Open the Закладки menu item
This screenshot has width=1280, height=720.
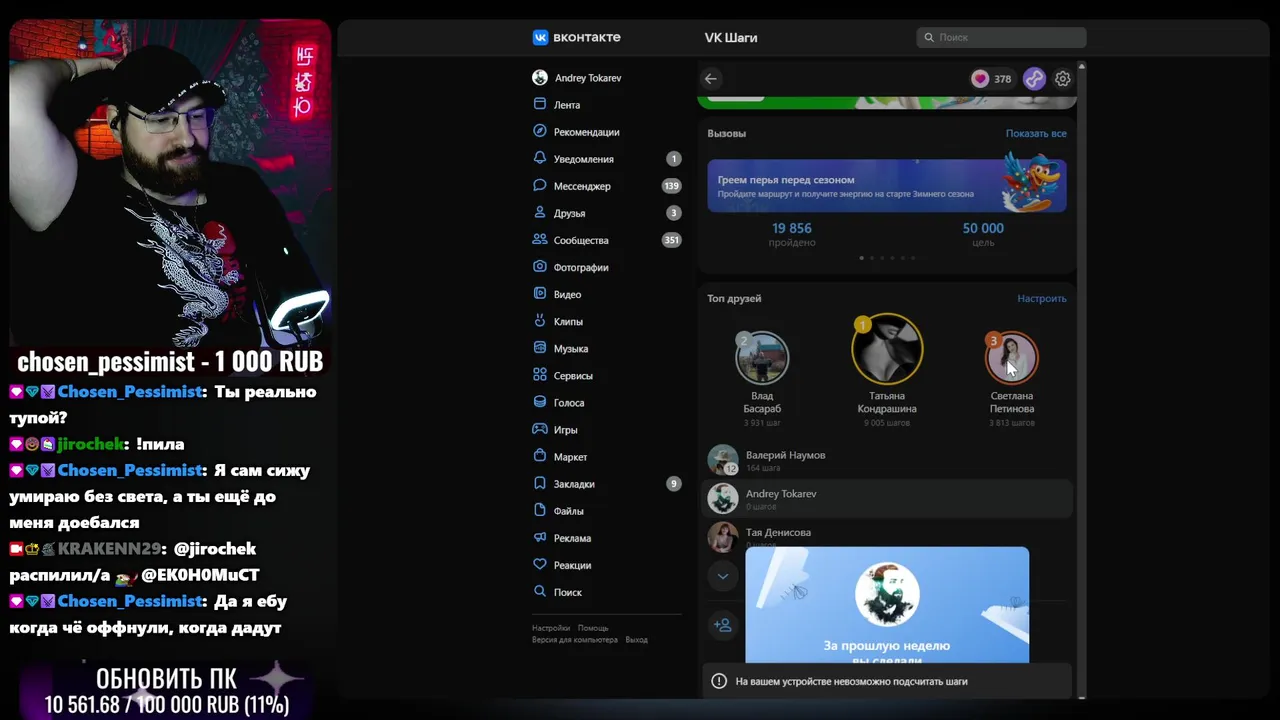click(606, 483)
